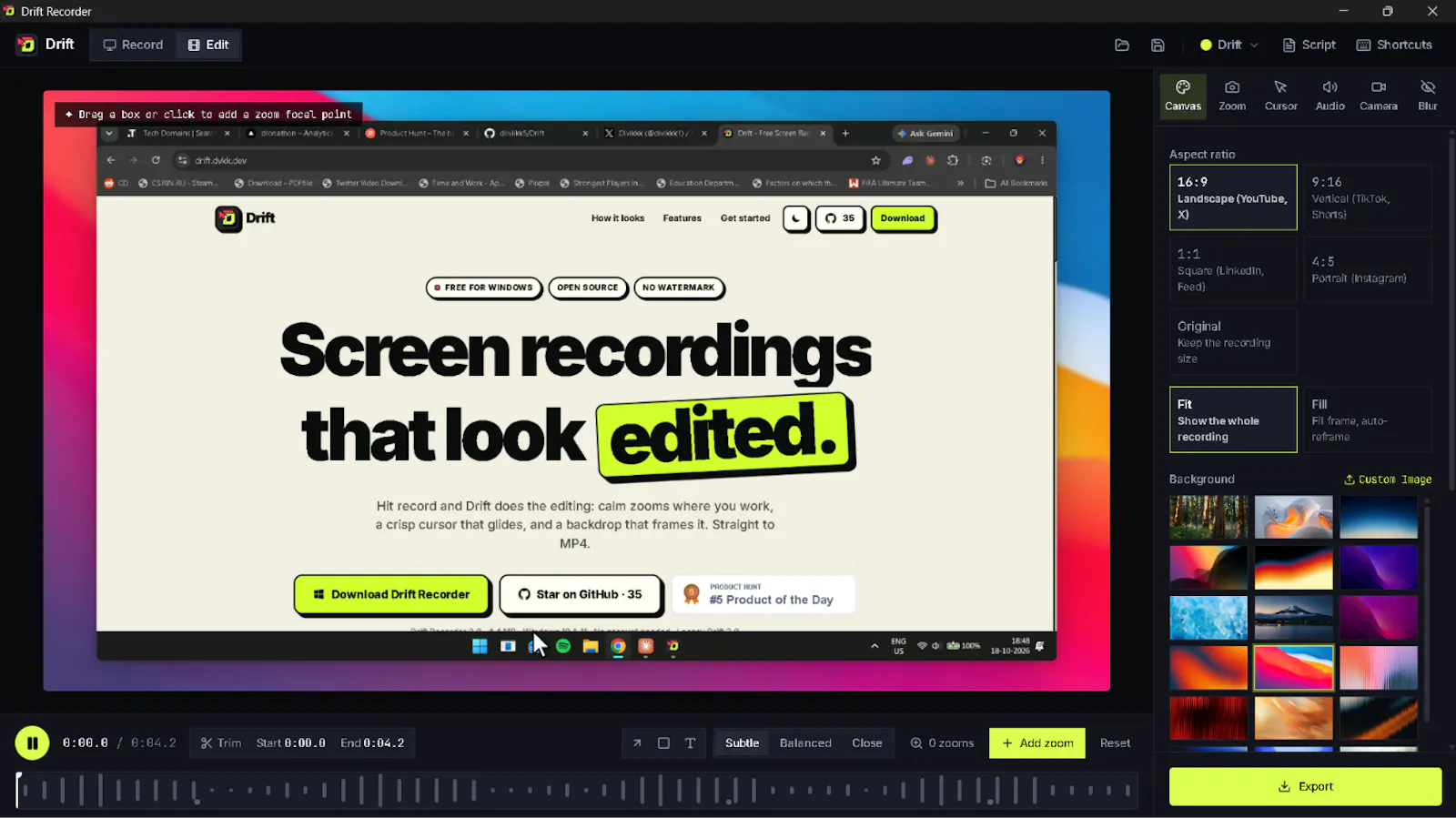The image size is (1456, 818).
Task: Select the dark blue horizon background
Action: pos(1379,517)
